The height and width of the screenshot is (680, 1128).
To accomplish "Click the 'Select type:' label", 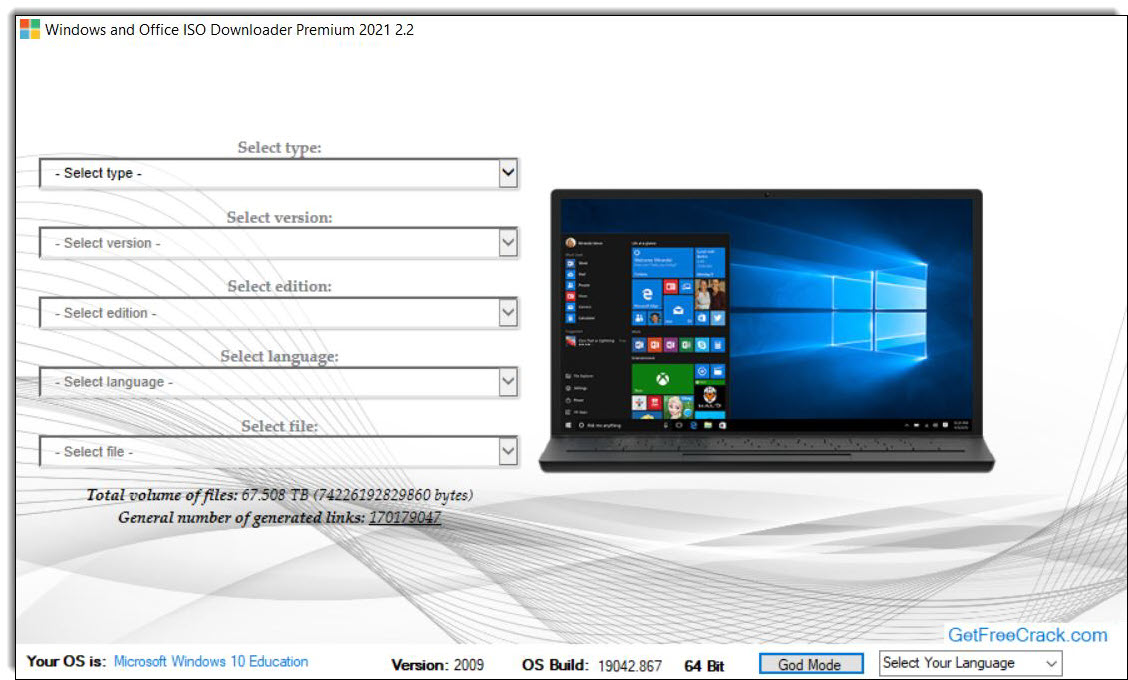I will point(279,148).
